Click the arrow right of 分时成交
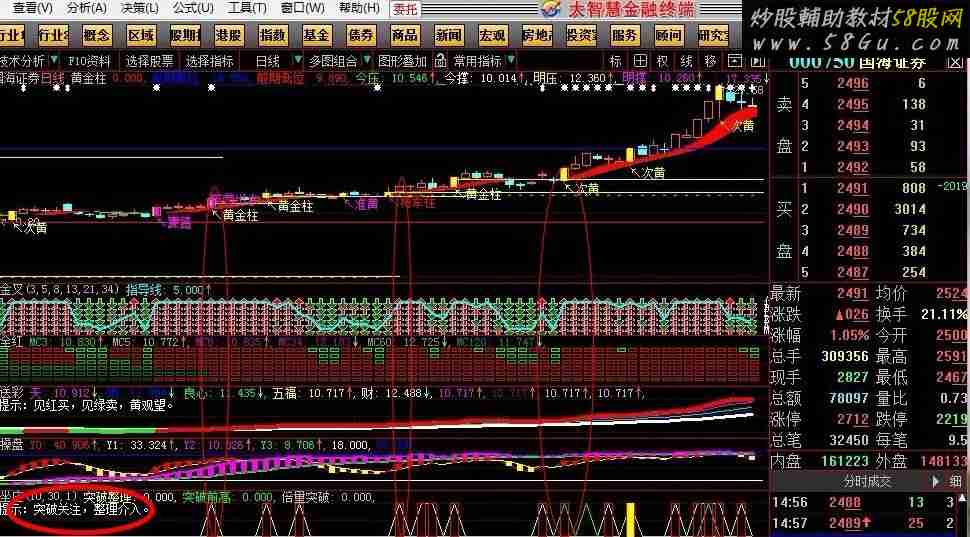 click(x=936, y=481)
